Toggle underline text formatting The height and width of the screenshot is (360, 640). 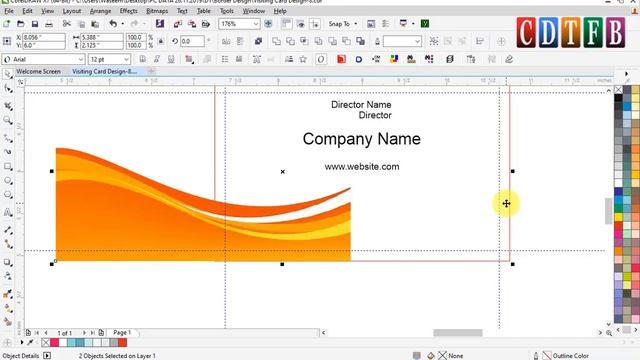click(171, 59)
